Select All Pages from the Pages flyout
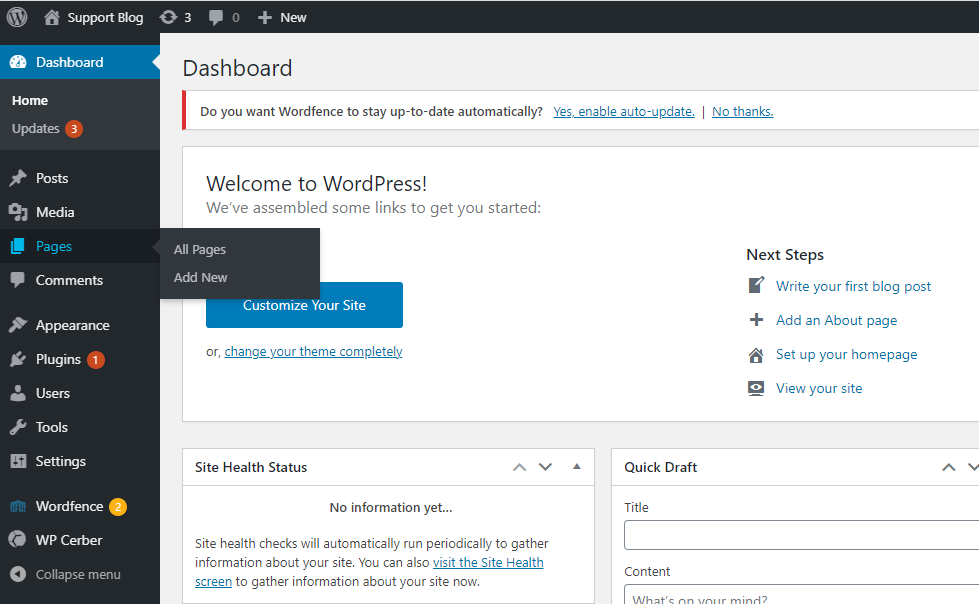 click(199, 249)
